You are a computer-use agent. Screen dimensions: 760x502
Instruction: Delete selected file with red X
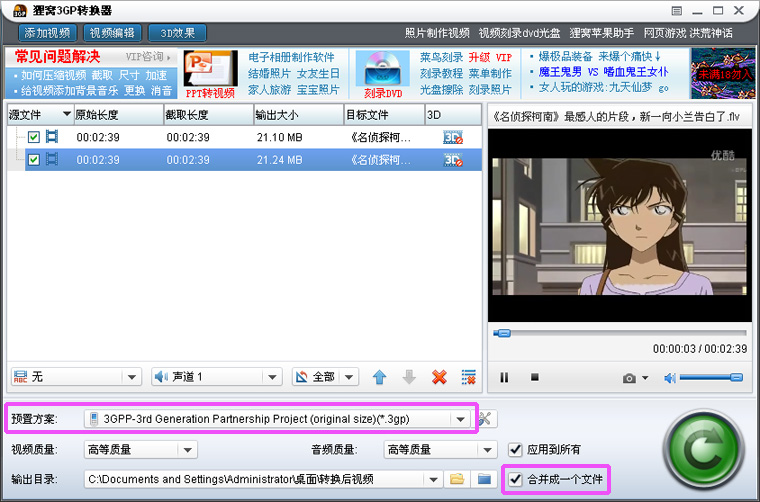(439, 377)
